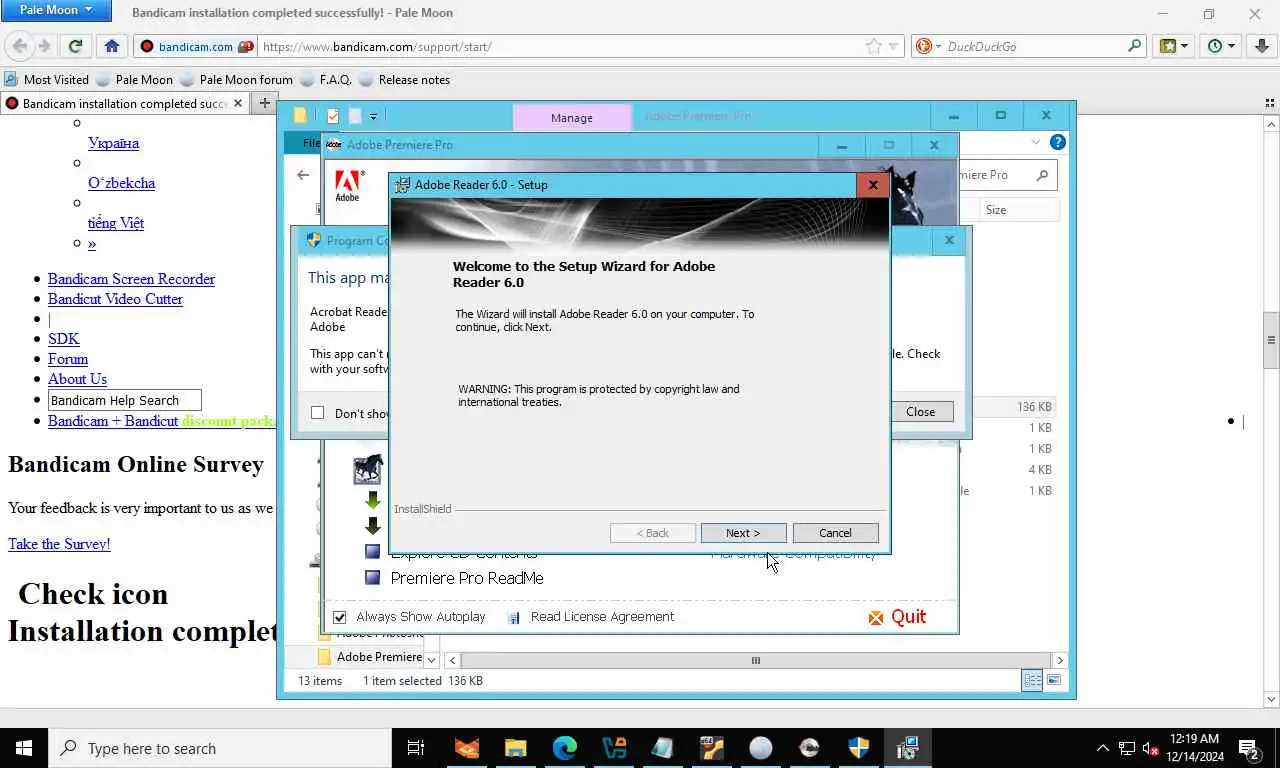Click bandicam.com site identity button
Screen dimensions: 1280x768
196,46
